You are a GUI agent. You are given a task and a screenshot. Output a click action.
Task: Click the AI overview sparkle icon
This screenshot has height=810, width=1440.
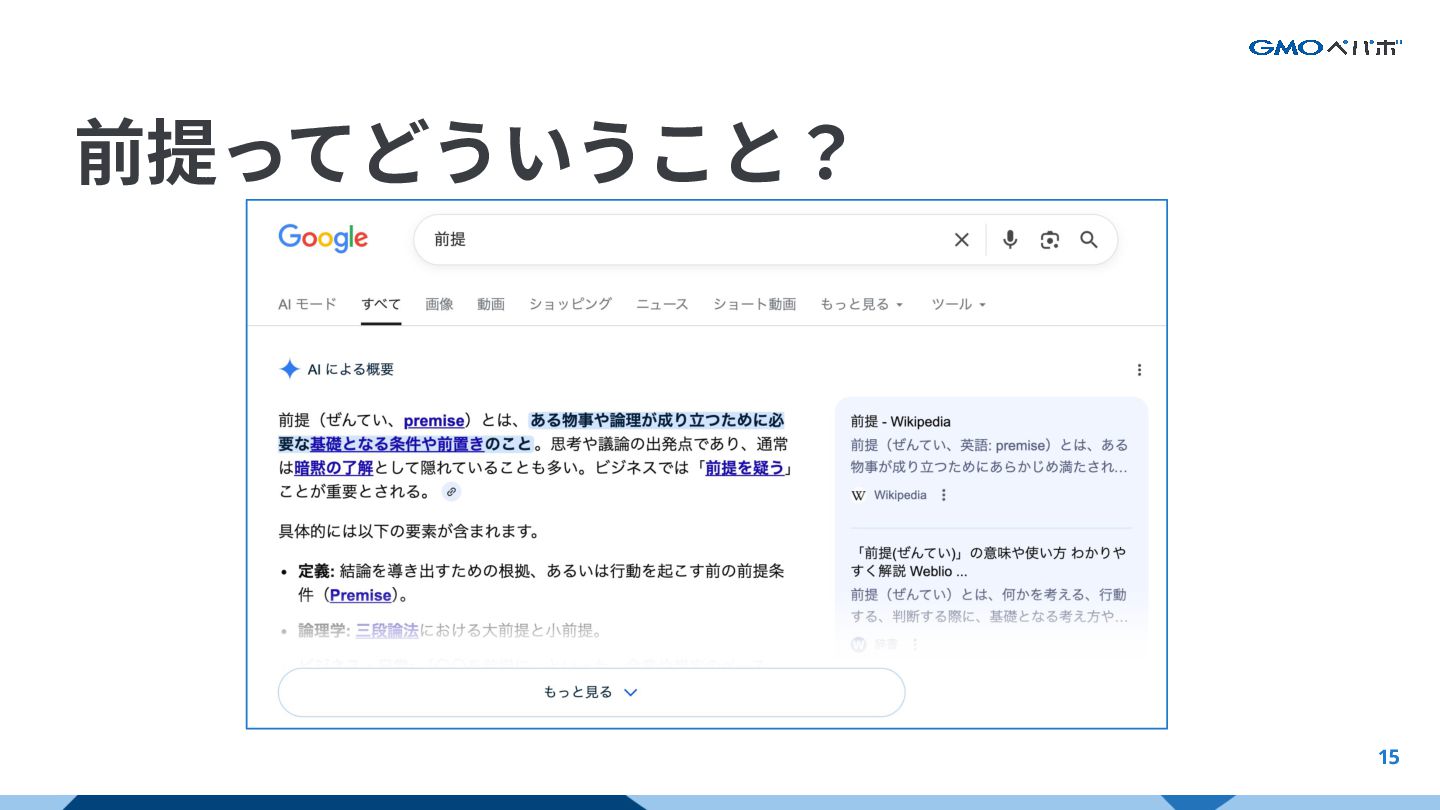tap(289, 369)
